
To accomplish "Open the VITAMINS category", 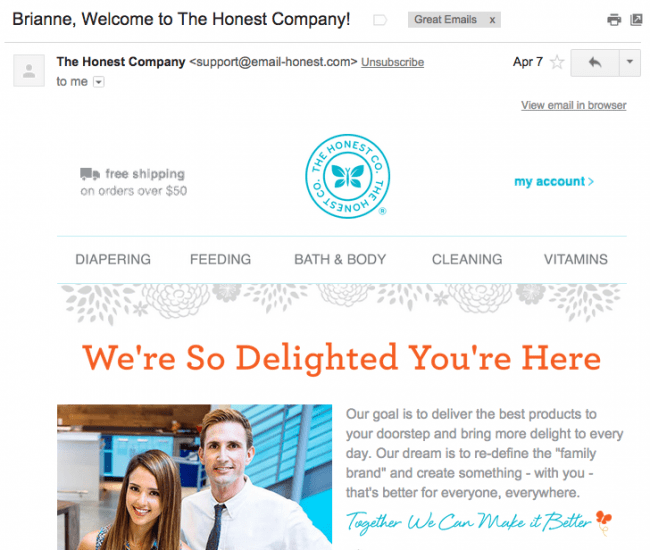I will 576,259.
